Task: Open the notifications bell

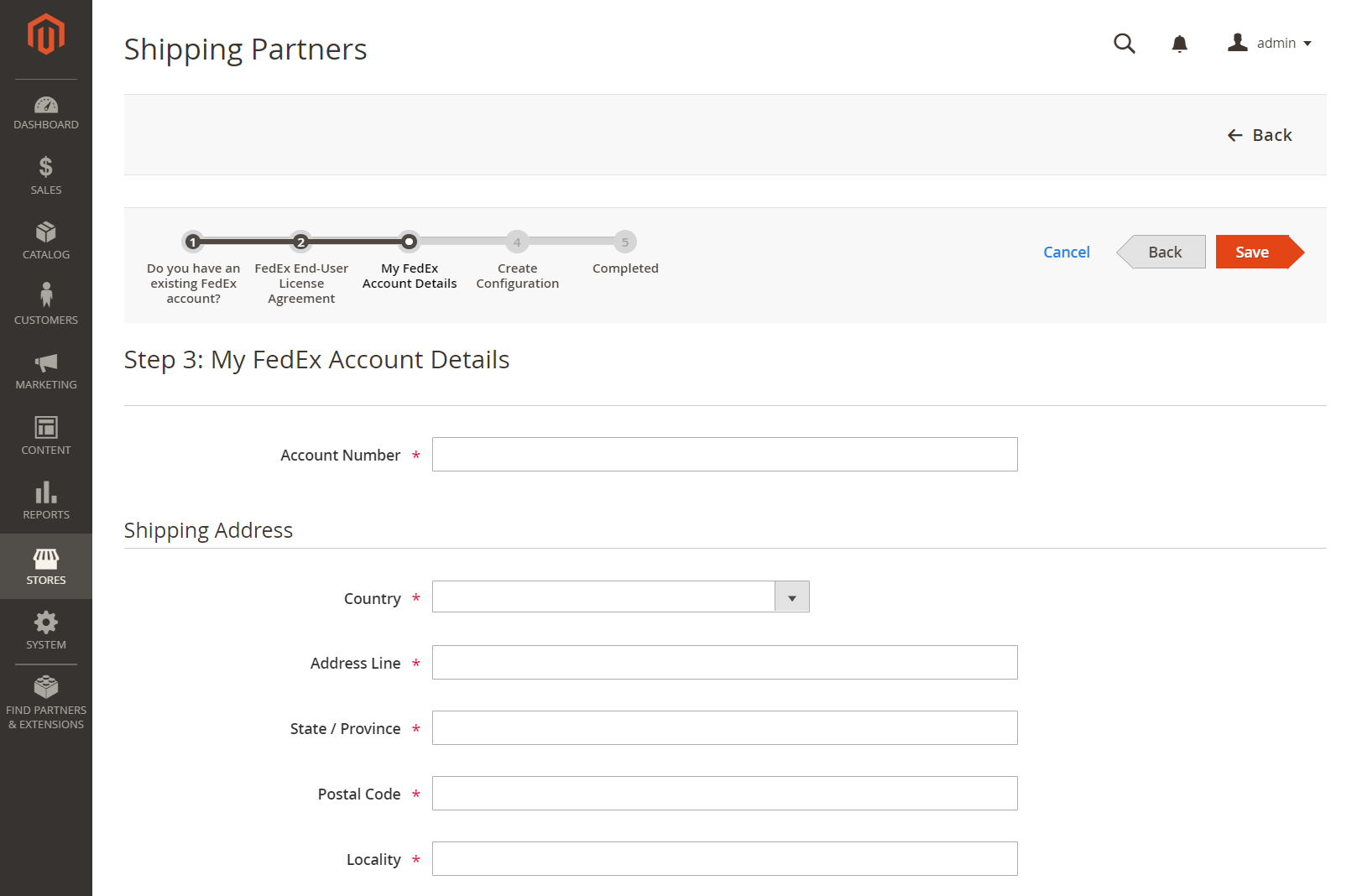Action: (1179, 44)
